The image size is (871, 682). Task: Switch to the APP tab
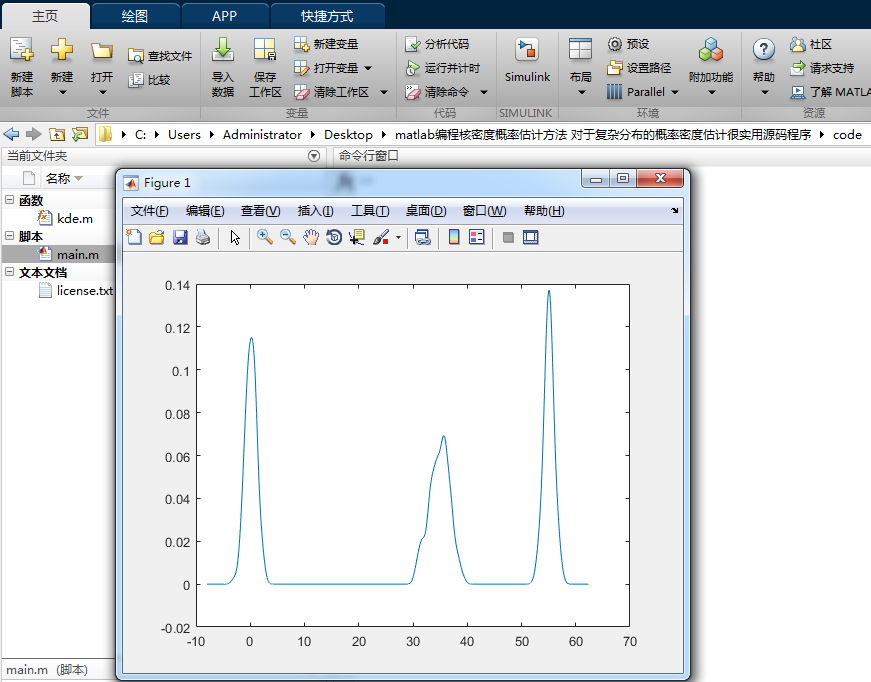pyautogui.click(x=224, y=16)
